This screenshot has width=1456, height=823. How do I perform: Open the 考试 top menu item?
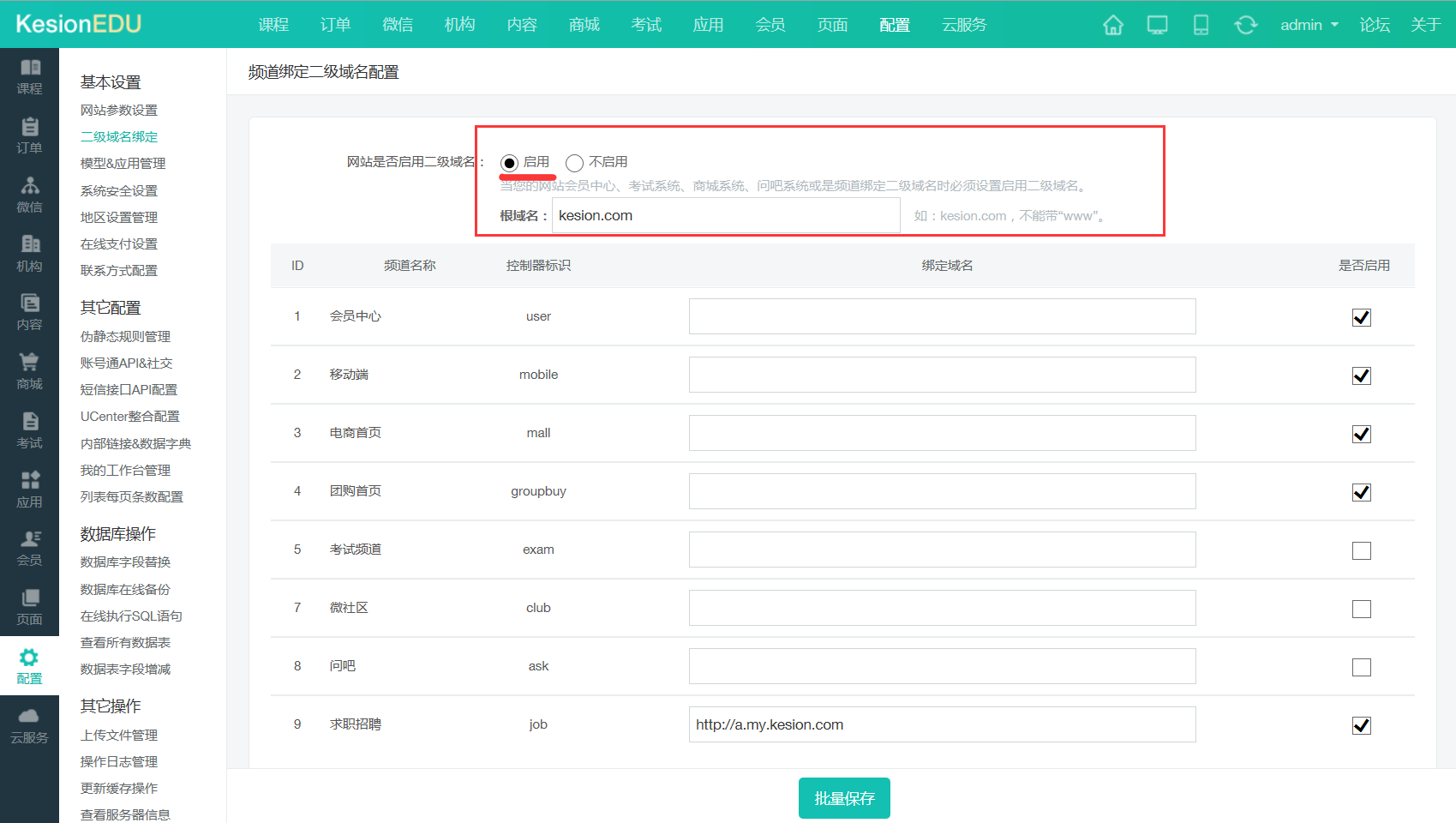(x=646, y=25)
